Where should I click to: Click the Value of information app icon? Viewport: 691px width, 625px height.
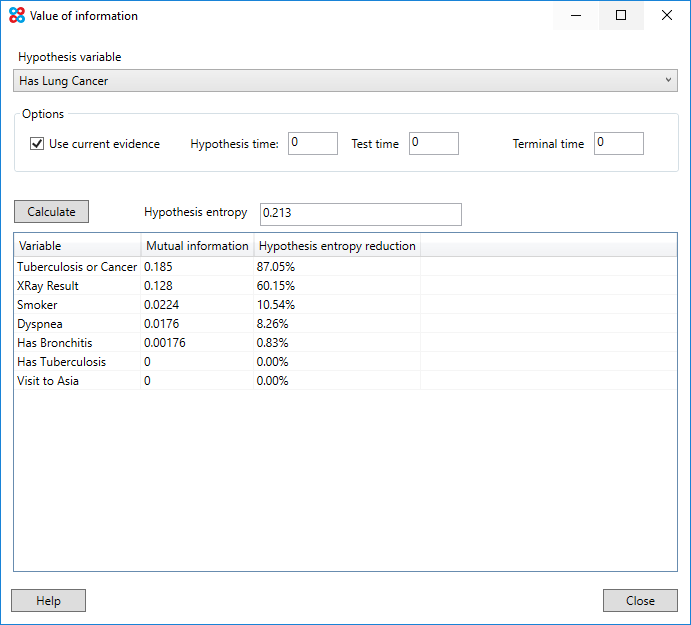(17, 16)
